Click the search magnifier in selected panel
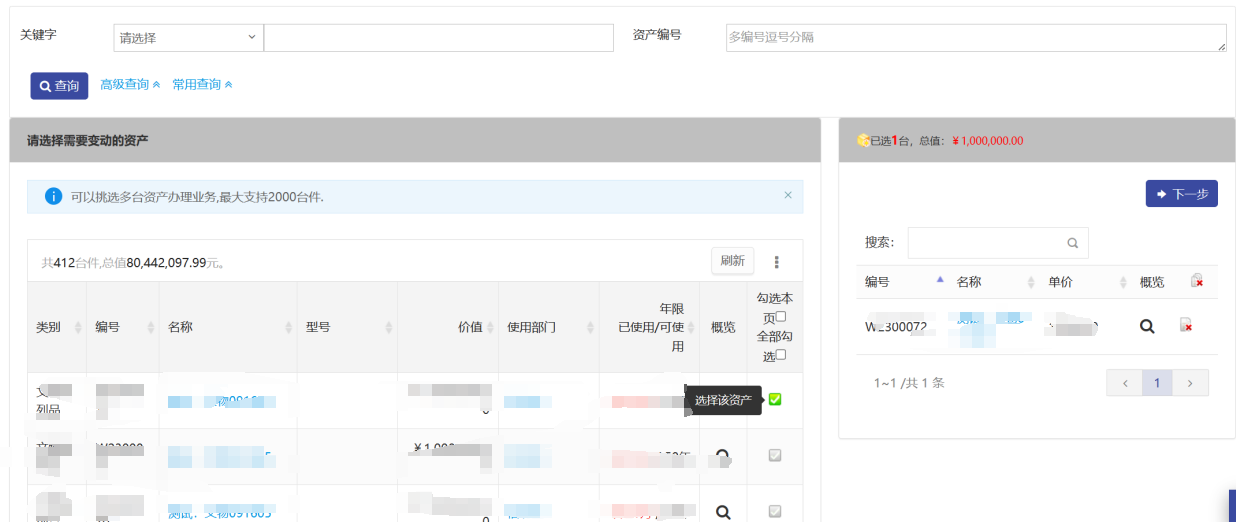This screenshot has width=1236, height=522. coord(1072,243)
